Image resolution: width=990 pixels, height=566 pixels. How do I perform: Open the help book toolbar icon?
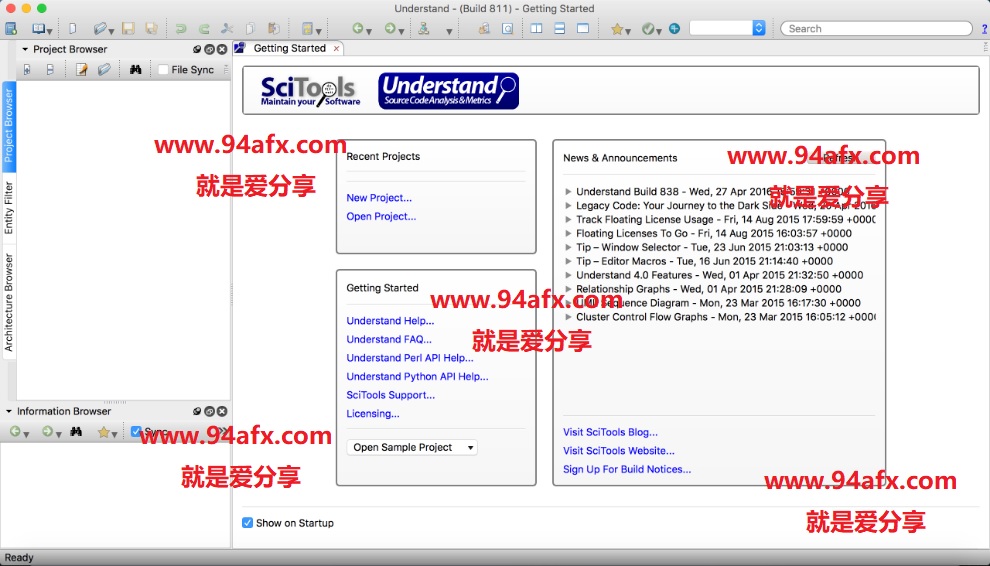39,28
